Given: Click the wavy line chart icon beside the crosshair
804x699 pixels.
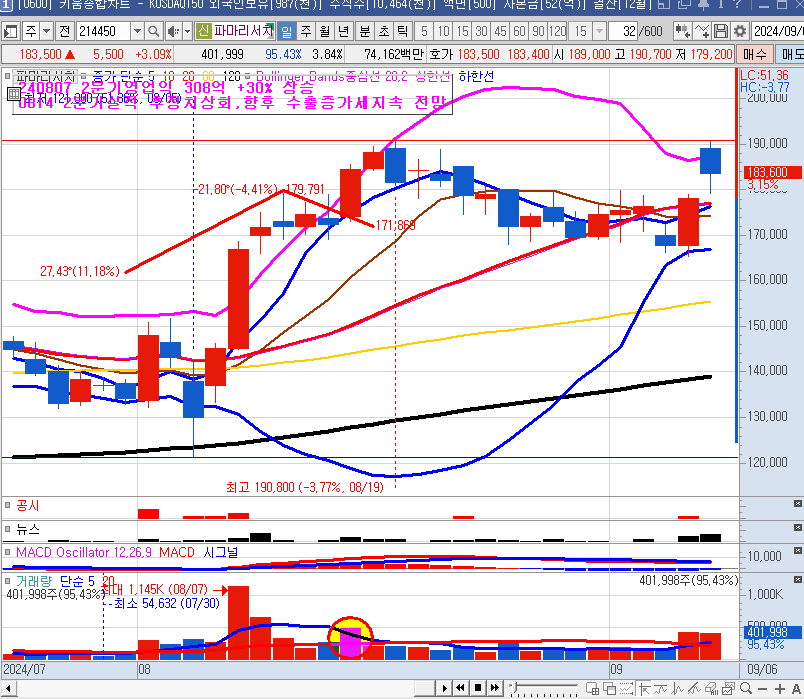Looking at the screenshot, I should point(661,689).
